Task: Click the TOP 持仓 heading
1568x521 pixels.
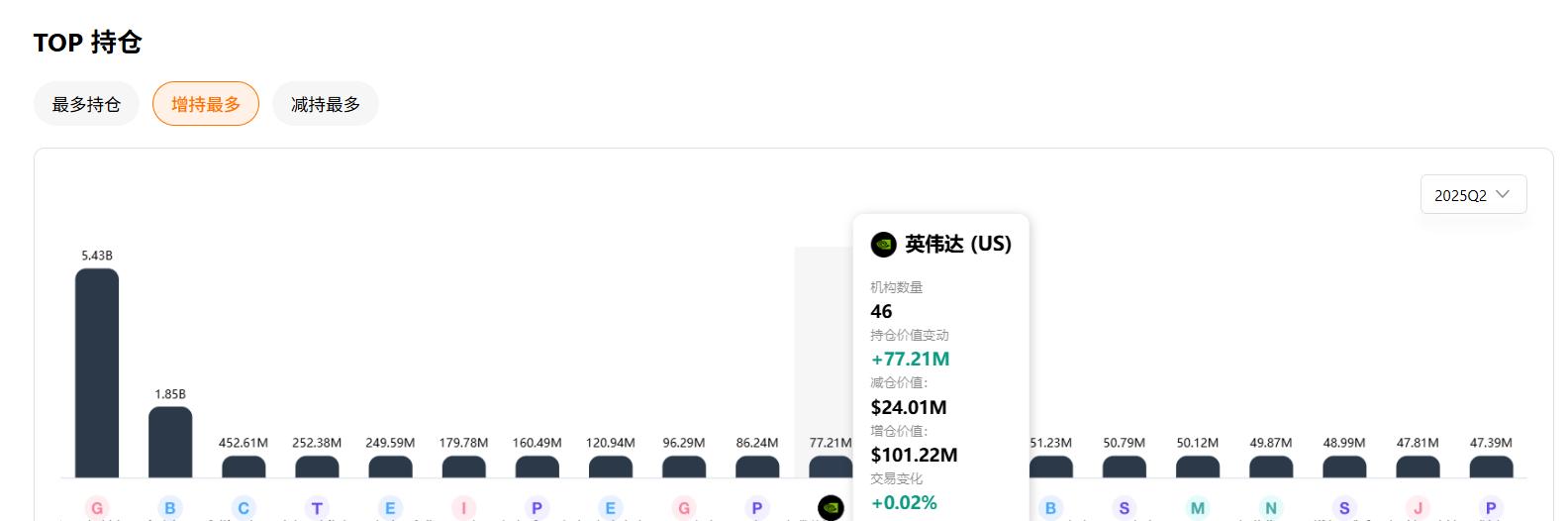Action: click(87, 42)
